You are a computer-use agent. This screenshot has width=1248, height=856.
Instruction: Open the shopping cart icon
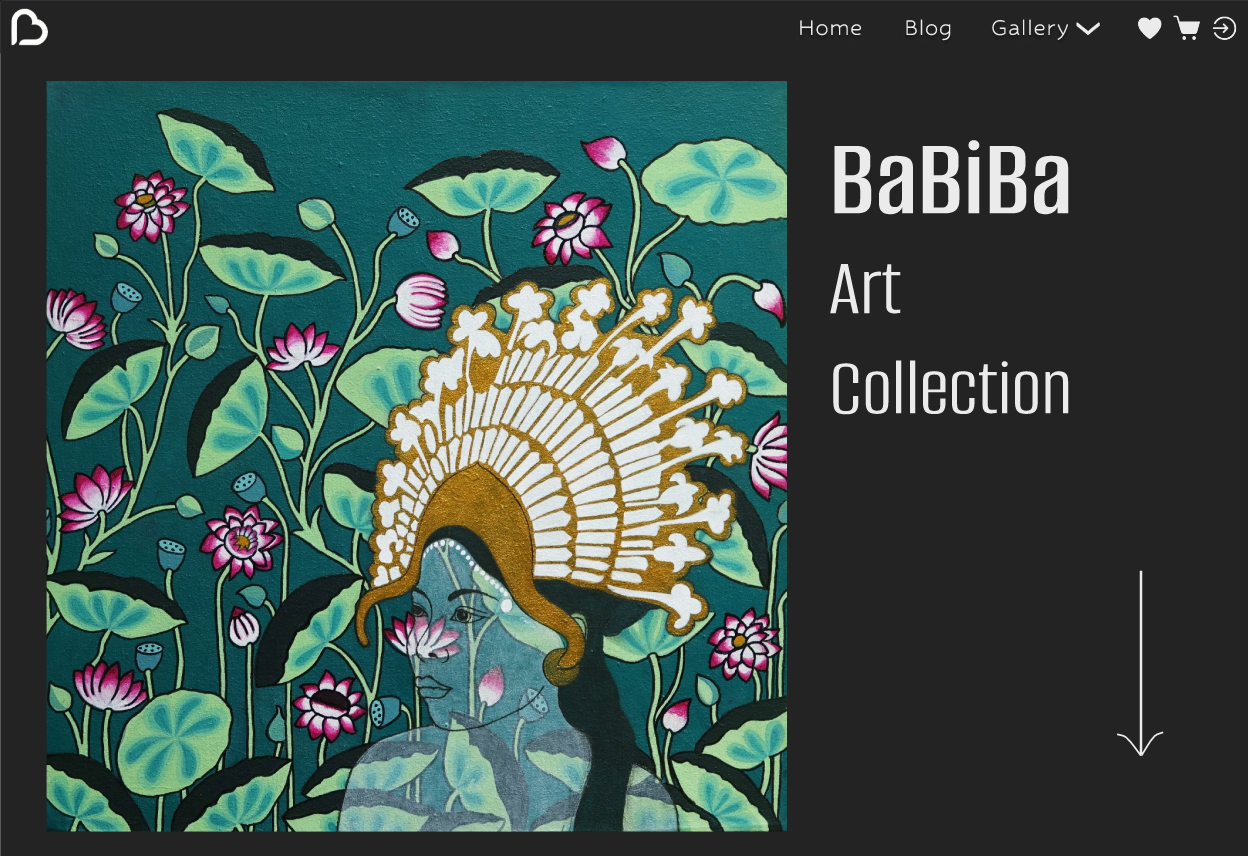[x=1187, y=29]
